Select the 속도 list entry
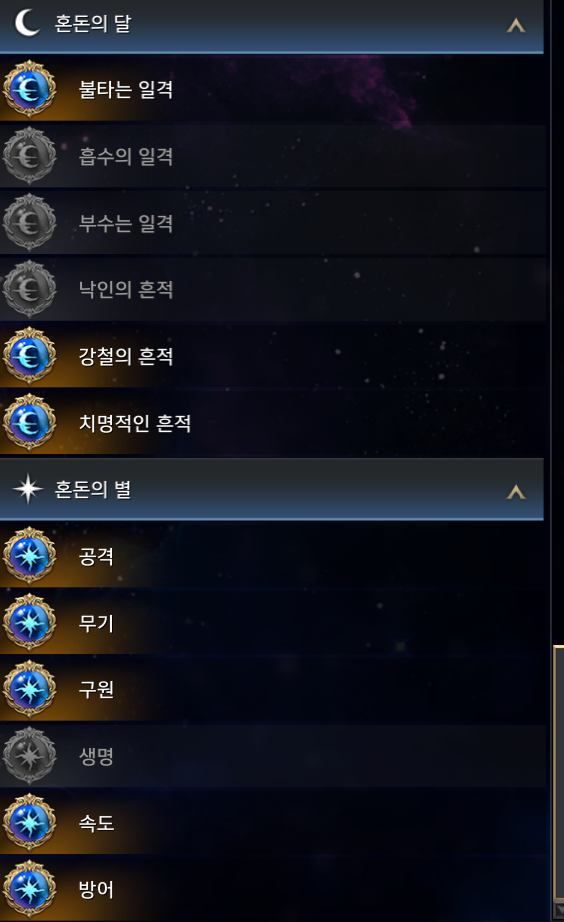 272,823
